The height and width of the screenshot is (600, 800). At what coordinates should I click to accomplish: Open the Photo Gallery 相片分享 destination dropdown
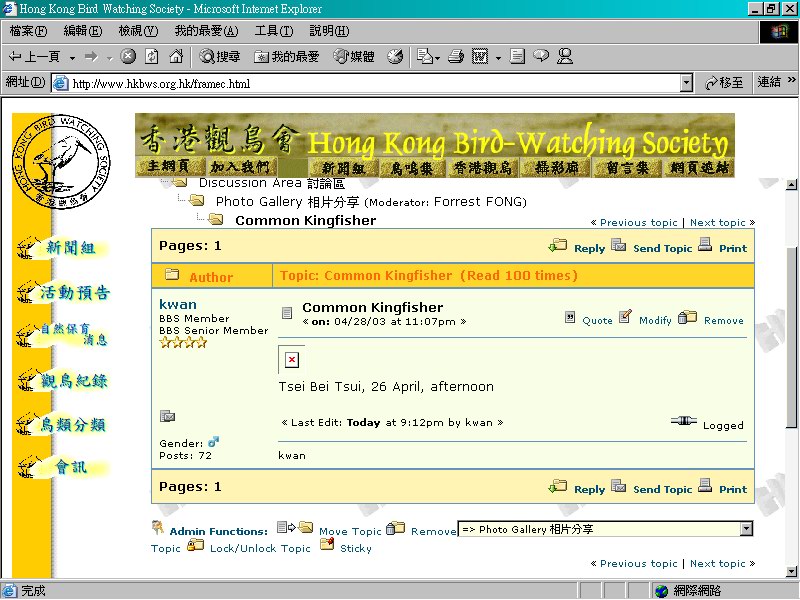pos(605,529)
